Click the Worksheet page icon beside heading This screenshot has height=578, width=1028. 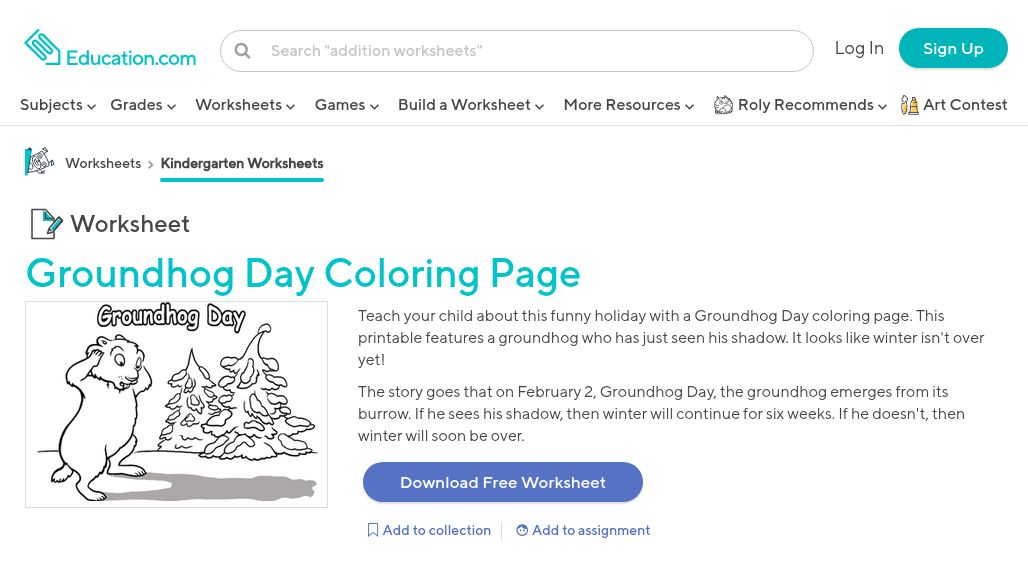point(45,224)
